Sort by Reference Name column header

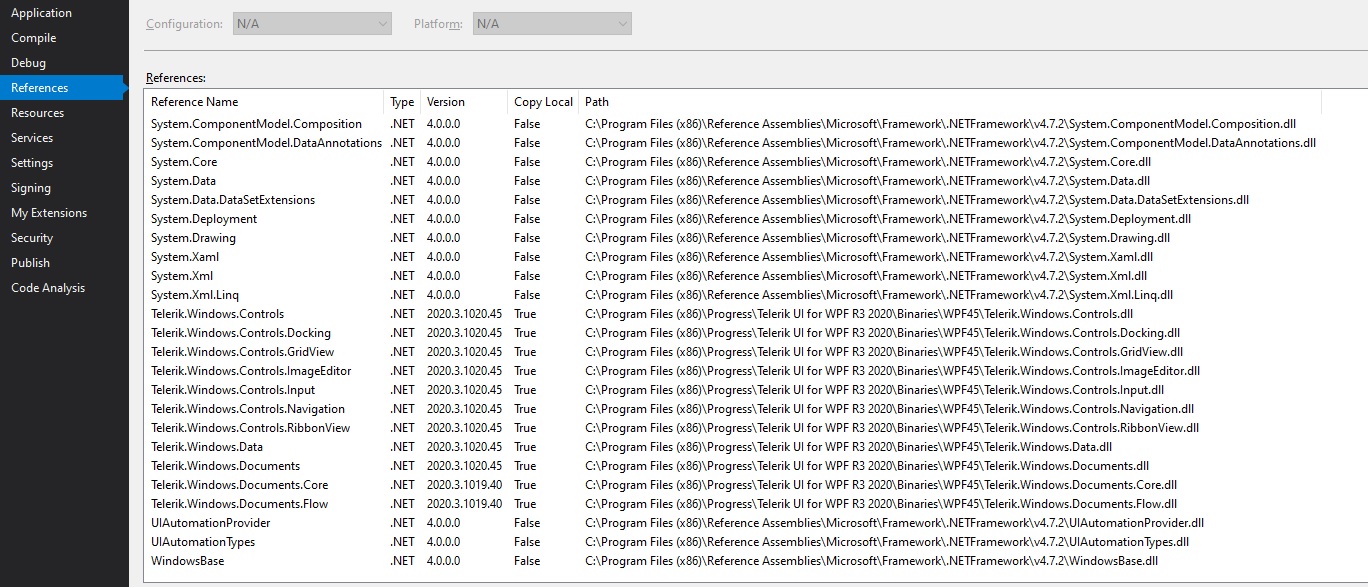pyautogui.click(x=195, y=102)
